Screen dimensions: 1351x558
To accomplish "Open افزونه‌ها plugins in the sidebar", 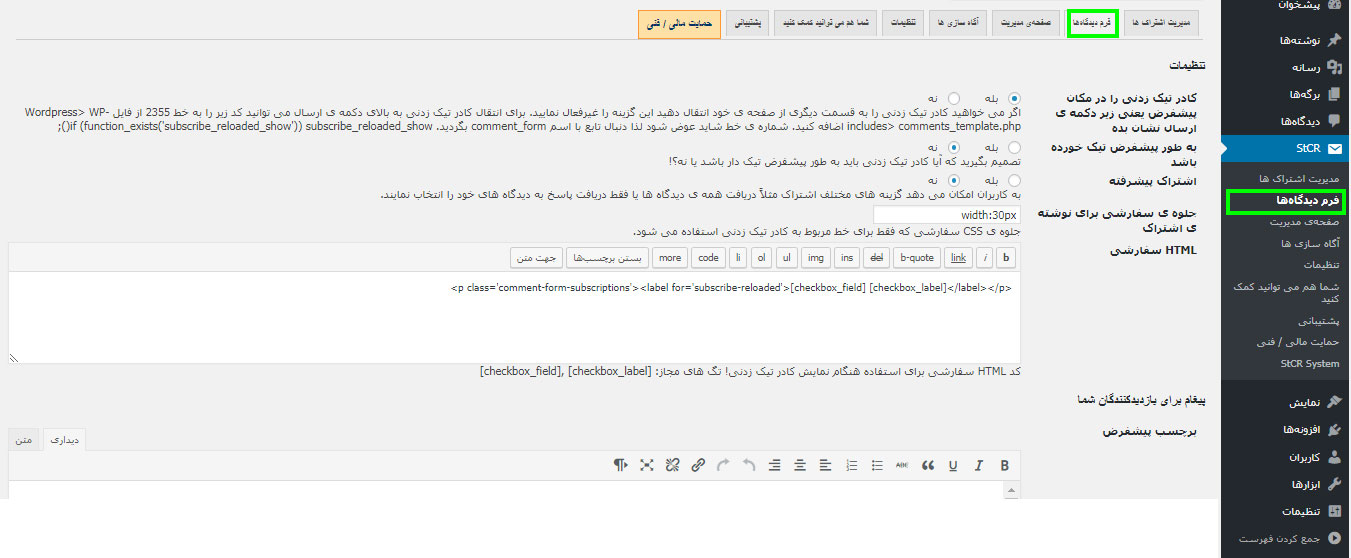I will click(1285, 430).
